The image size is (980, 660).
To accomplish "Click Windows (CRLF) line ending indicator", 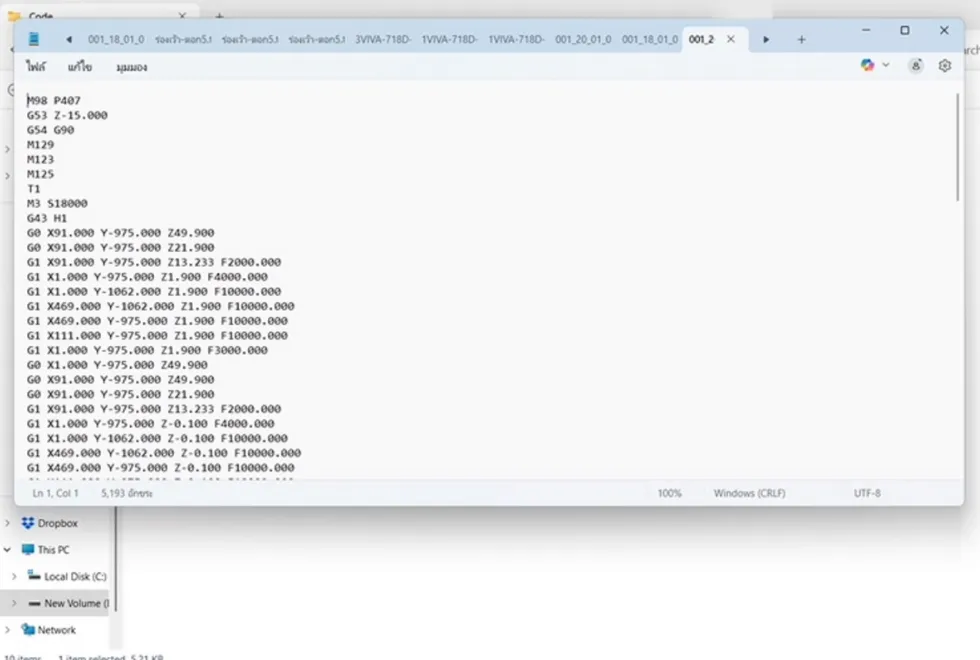I will pos(749,493).
